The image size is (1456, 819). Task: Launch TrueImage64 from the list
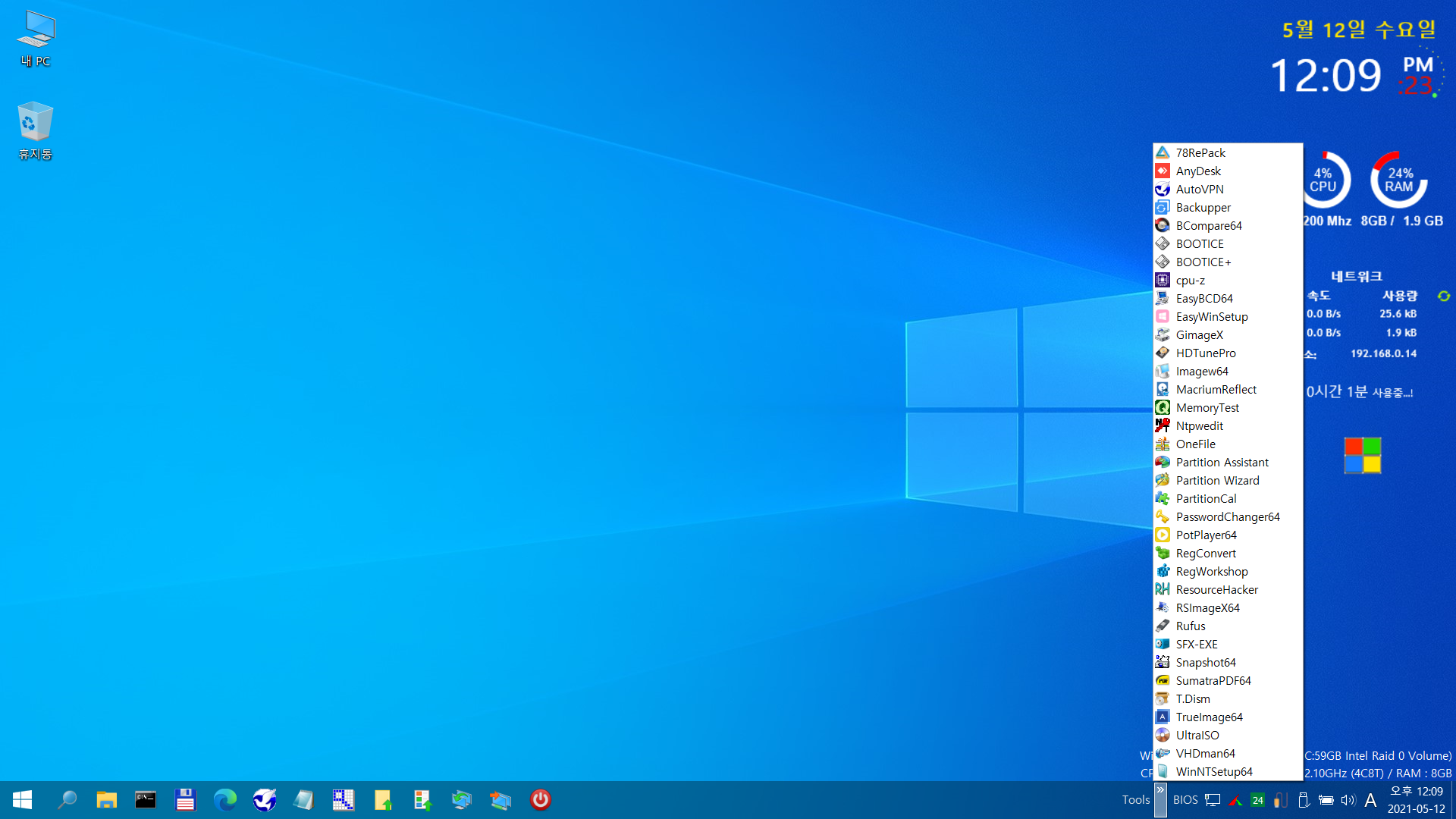click(x=1228, y=717)
